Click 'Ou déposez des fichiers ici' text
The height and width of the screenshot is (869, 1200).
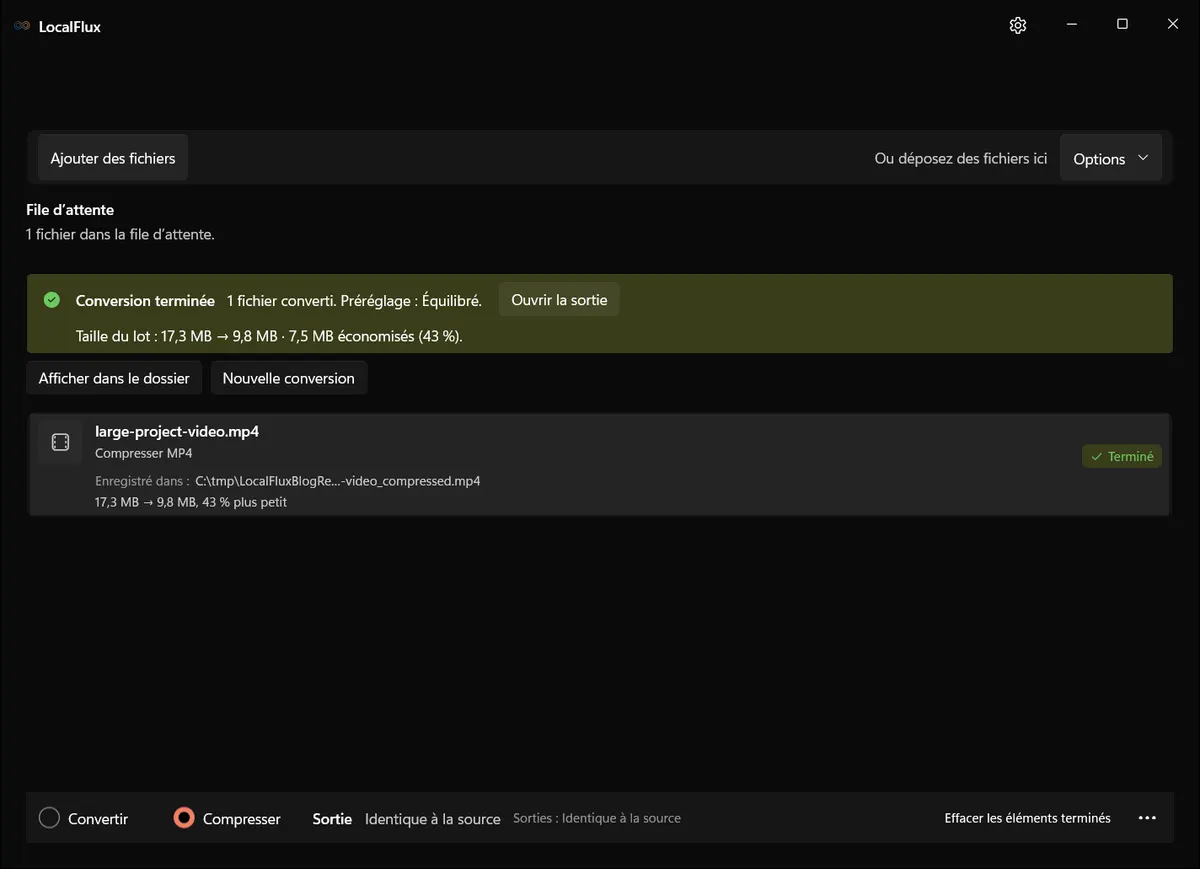(961, 158)
